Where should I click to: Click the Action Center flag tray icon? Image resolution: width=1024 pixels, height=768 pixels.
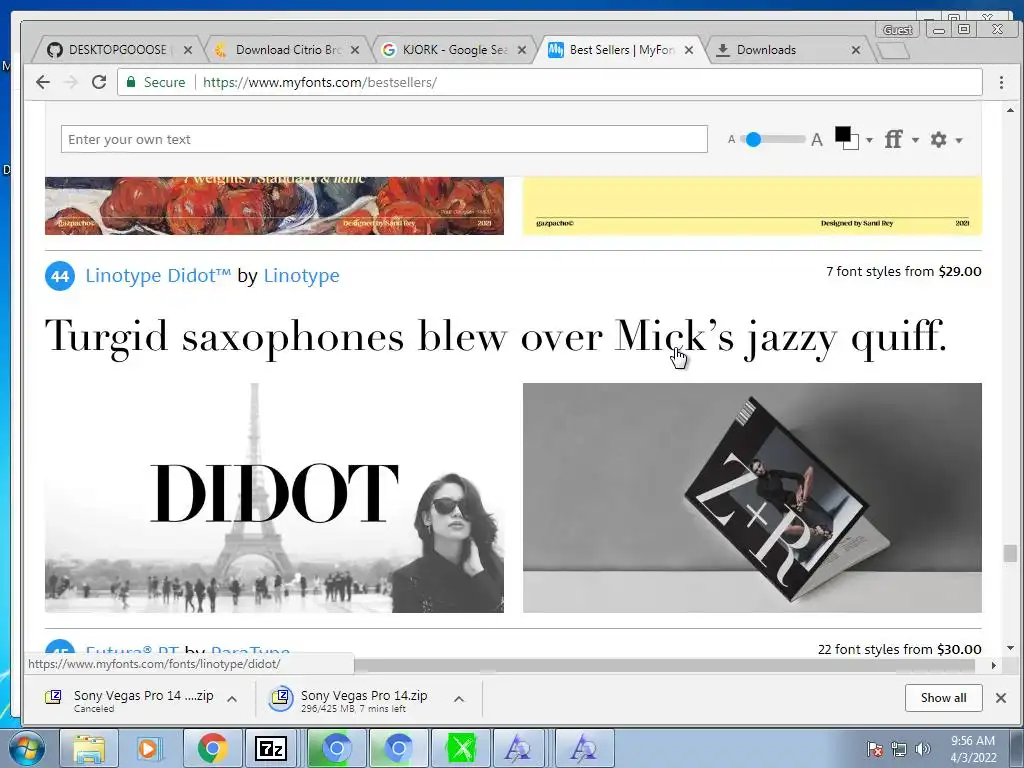click(x=875, y=749)
